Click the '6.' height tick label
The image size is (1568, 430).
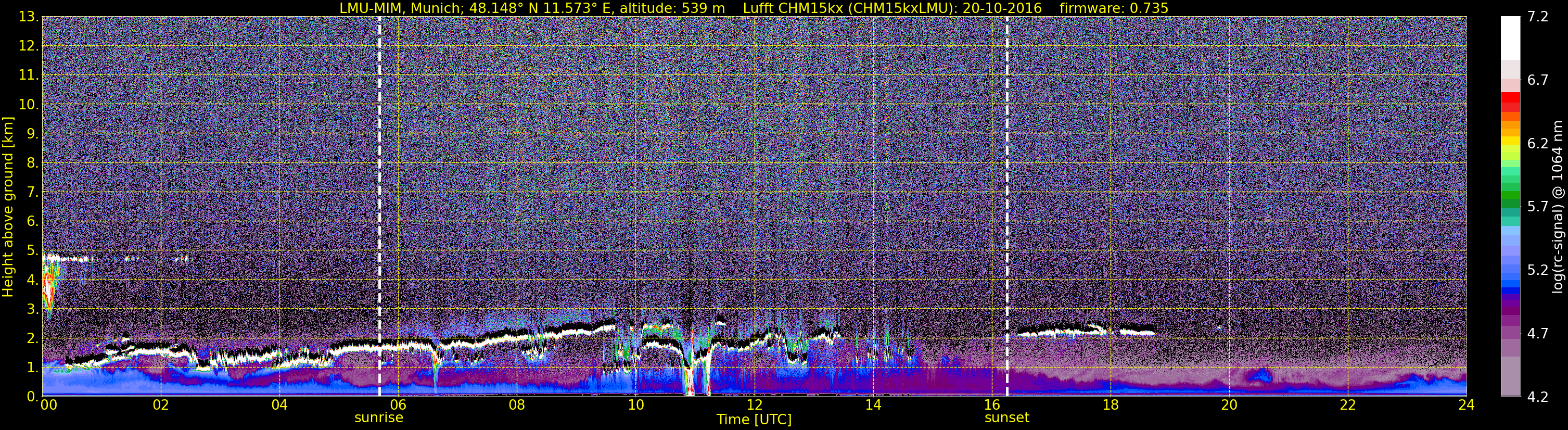32,222
